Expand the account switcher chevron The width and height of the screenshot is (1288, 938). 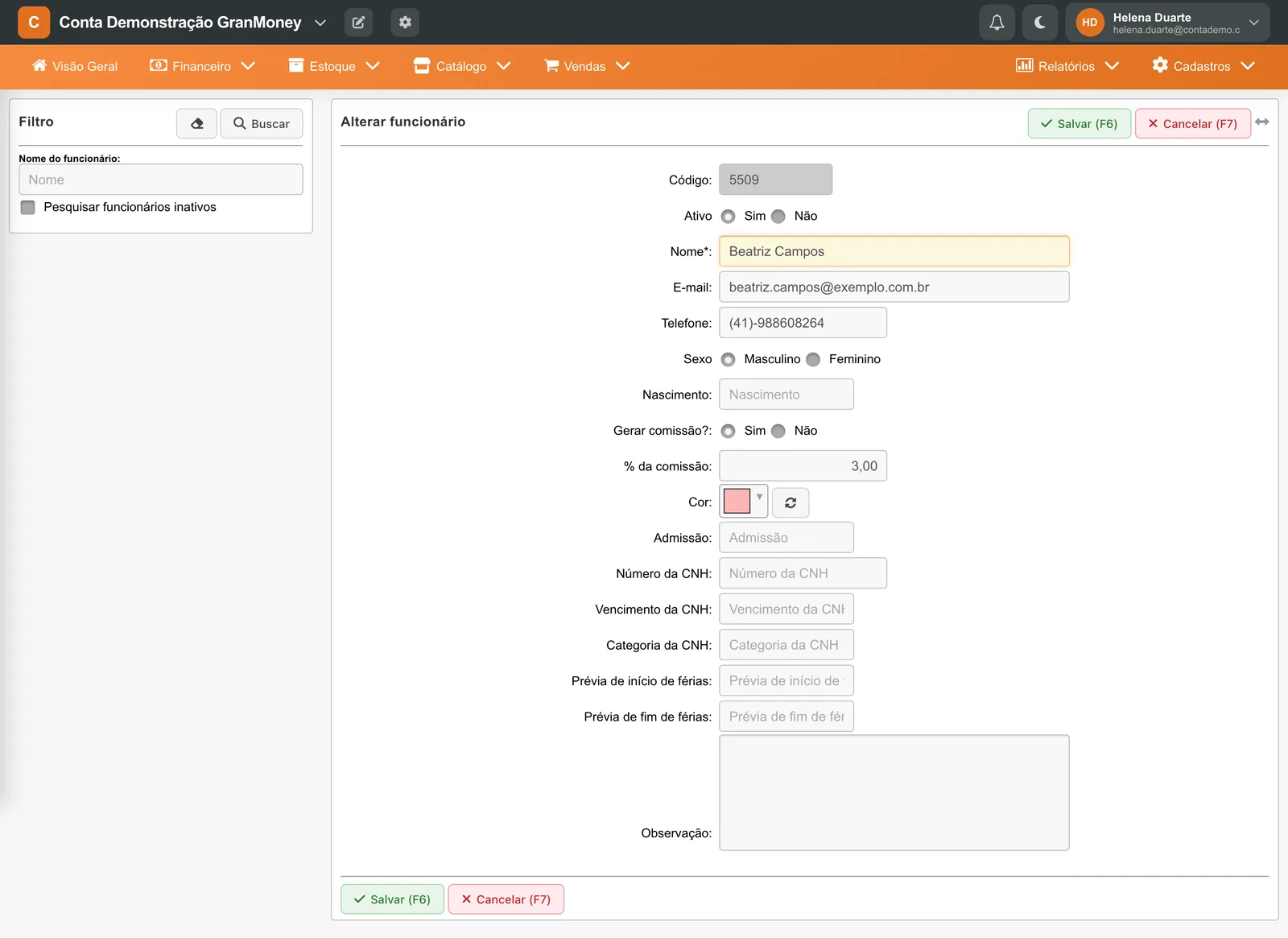[x=320, y=23]
